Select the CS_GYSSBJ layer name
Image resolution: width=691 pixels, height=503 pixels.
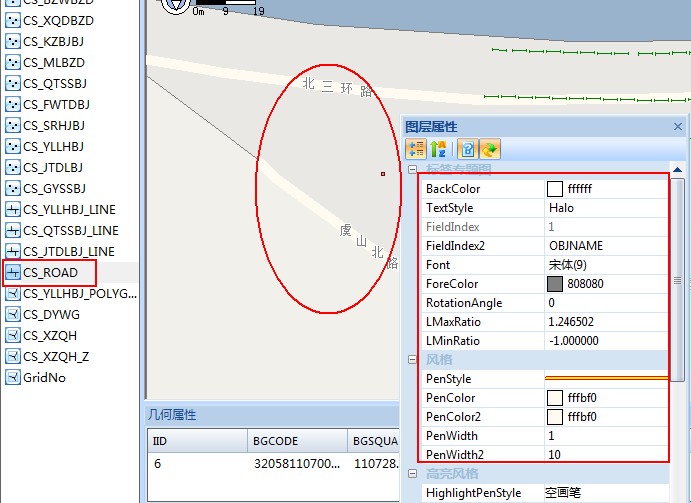[54, 189]
